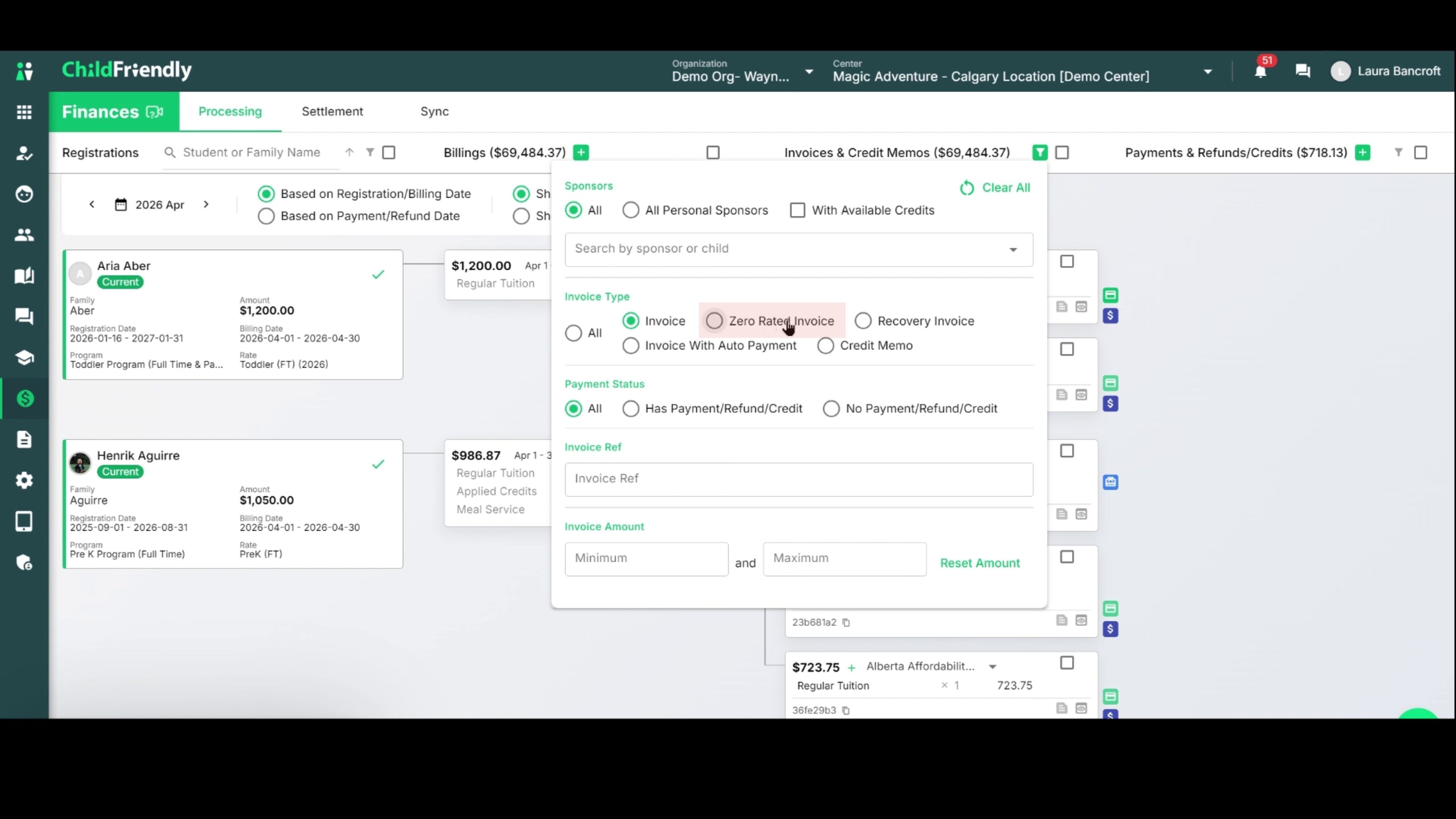Add a new billing with green plus
Viewport: 1456px width, 819px height.
(x=581, y=153)
